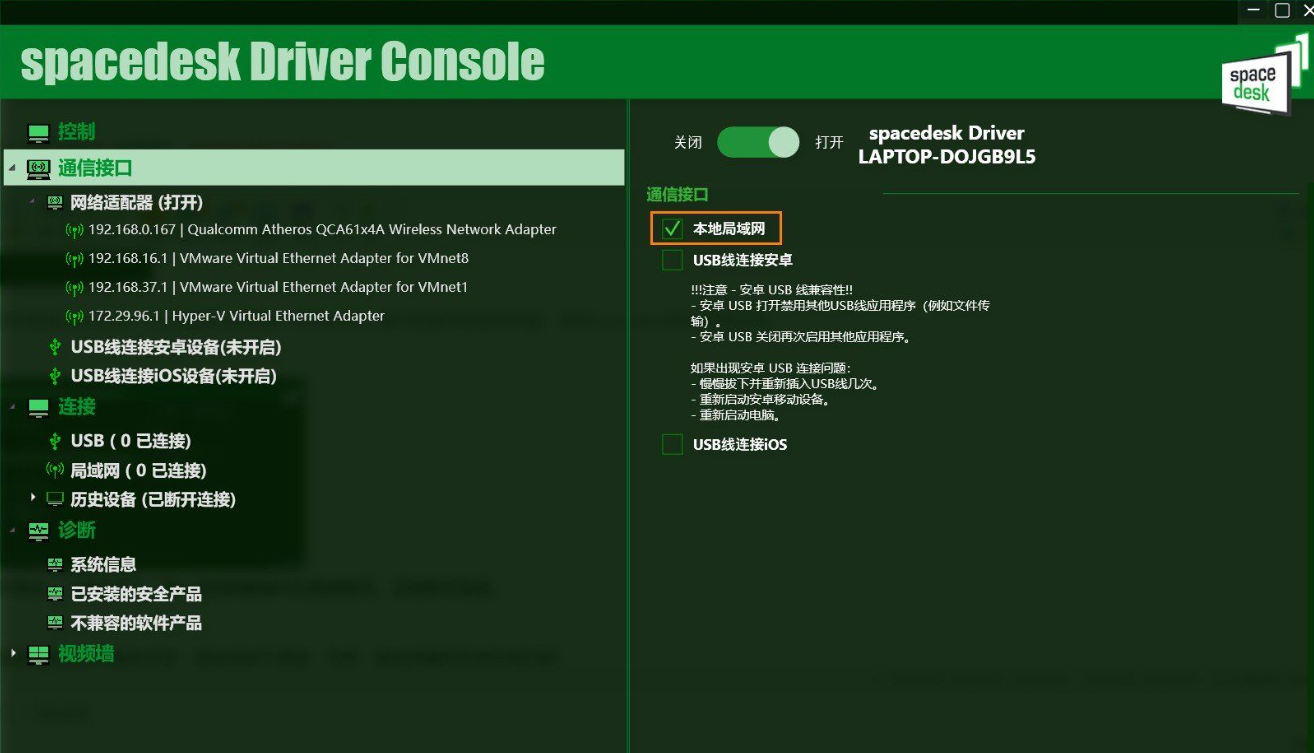Click the icon beside 已安装的安全产品

pos(55,594)
